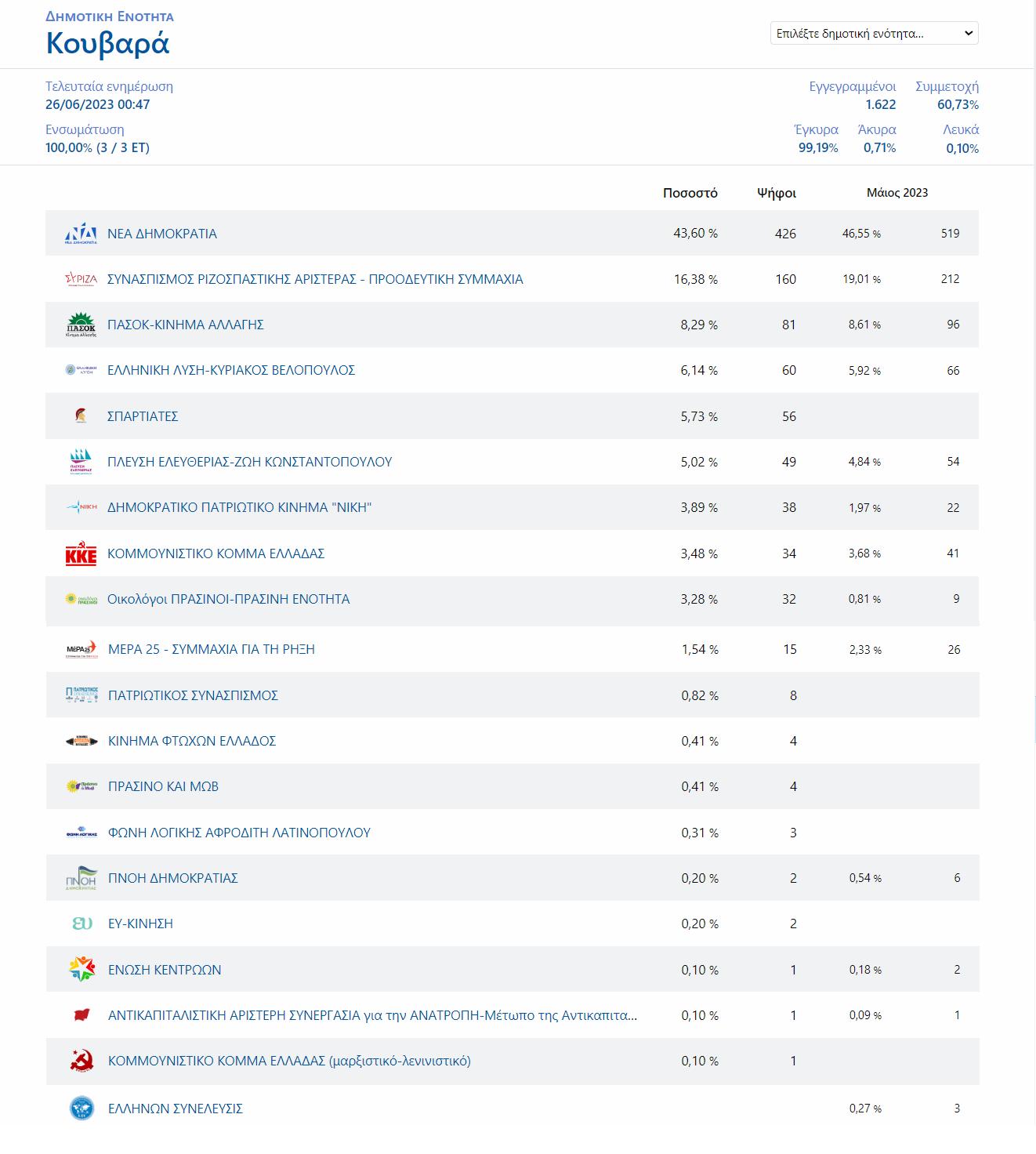Open the ΕΥ-ΚΙΝΗΣΗ party link
Viewport: 1036px width, 1154px height.
141,924
